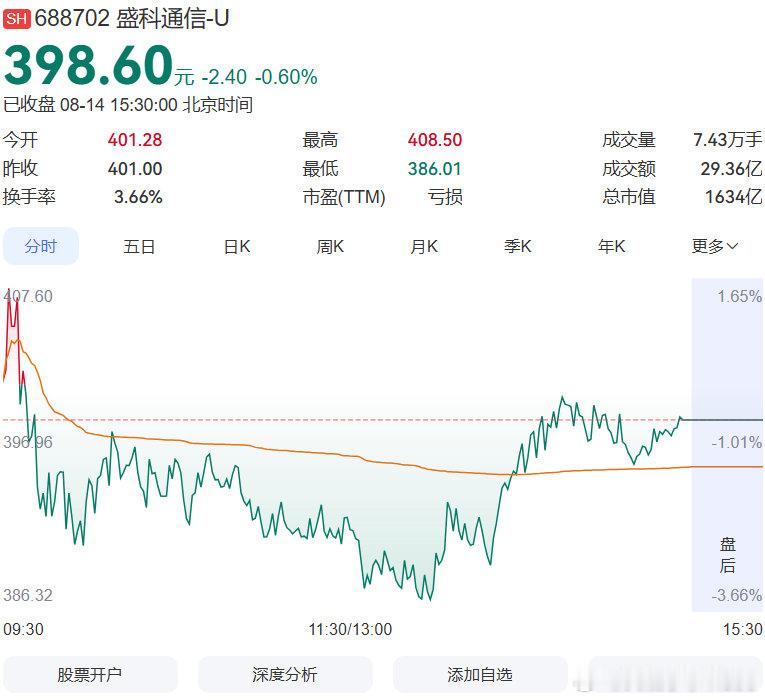Click the 换手率 value 3.66%
This screenshot has width=765, height=700.
coord(138,197)
